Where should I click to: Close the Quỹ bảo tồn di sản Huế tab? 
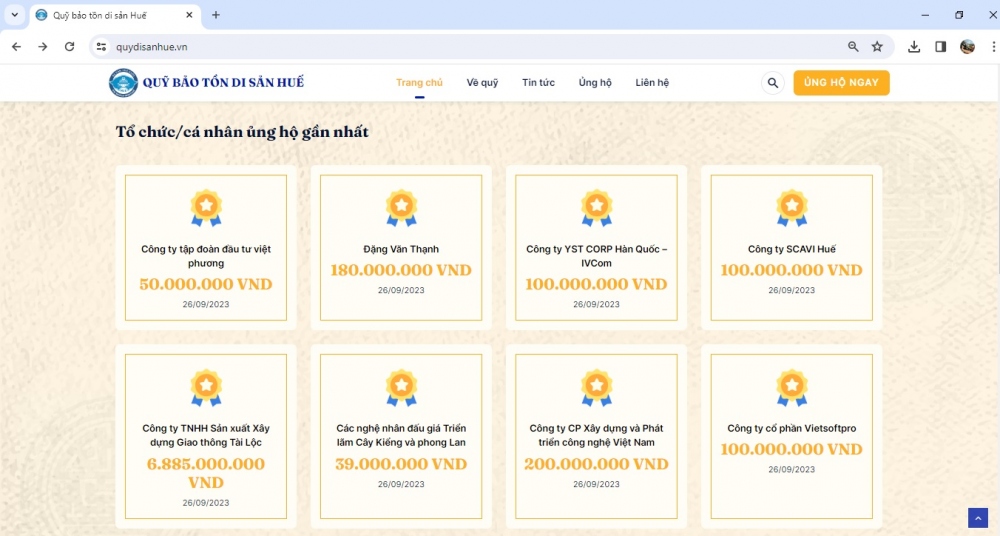point(189,15)
